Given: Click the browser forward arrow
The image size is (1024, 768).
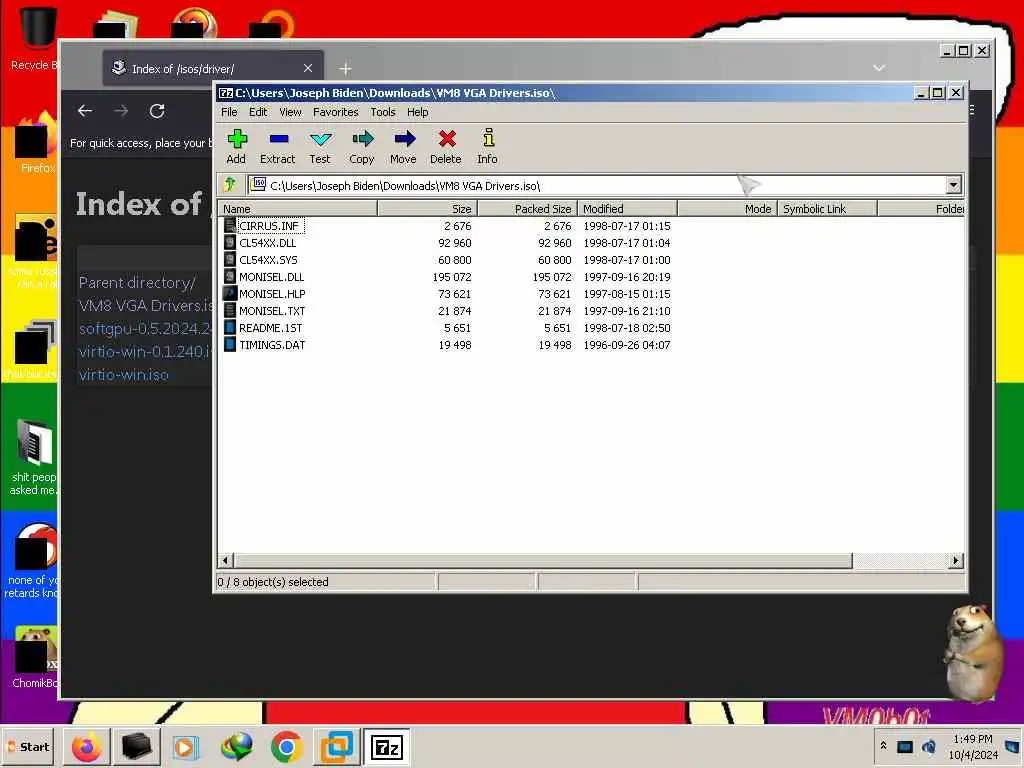Looking at the screenshot, I should click(121, 111).
